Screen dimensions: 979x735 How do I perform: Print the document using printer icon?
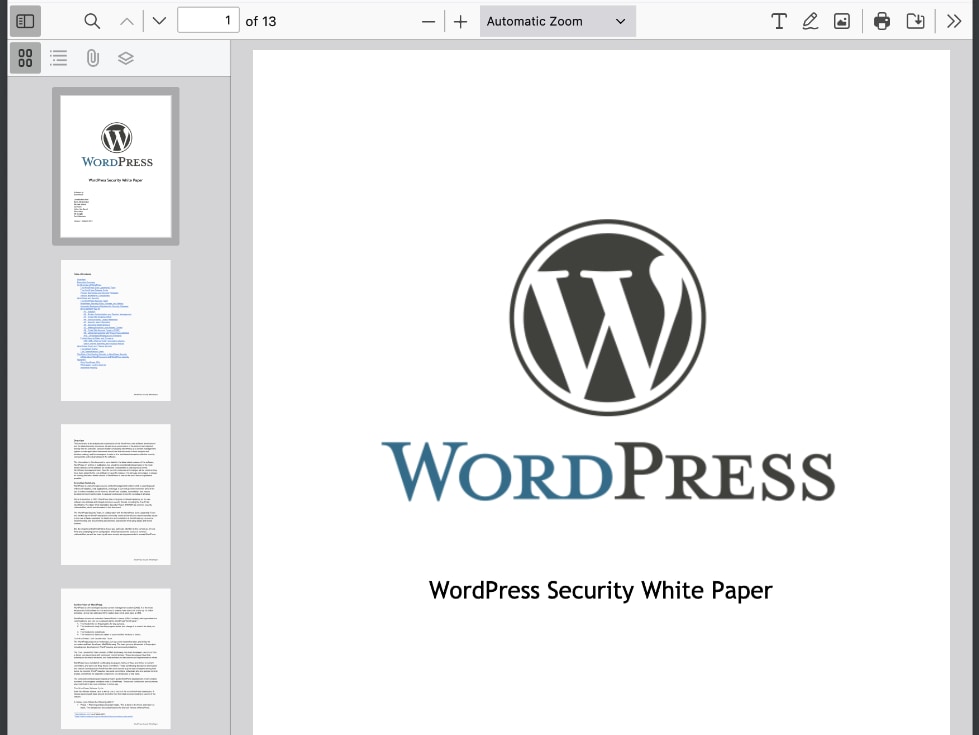pyautogui.click(x=882, y=21)
